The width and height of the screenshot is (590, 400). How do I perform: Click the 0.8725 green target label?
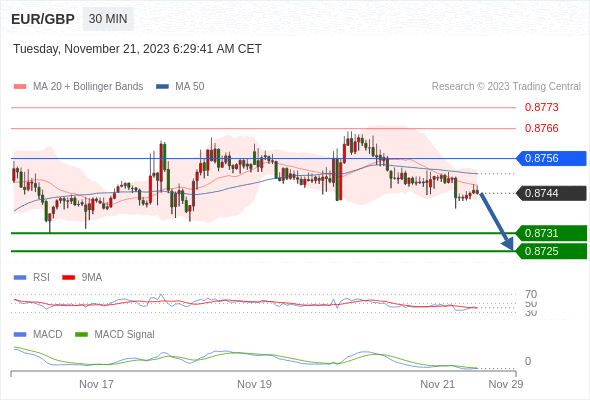[x=551, y=251]
